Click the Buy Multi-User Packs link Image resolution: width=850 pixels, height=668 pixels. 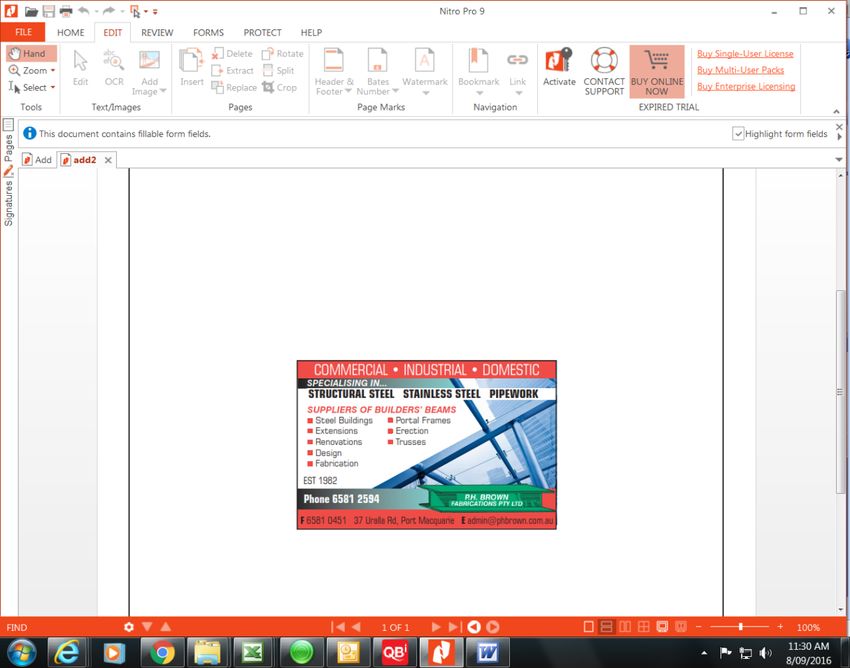[x=740, y=70]
